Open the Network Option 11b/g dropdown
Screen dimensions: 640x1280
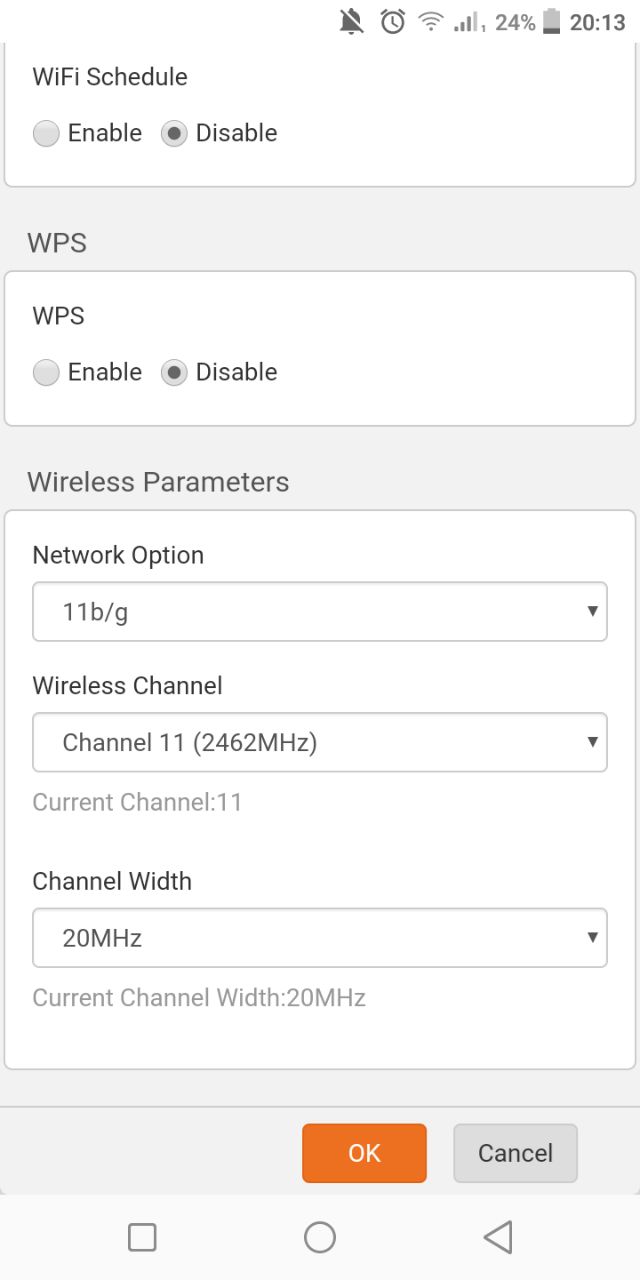click(320, 612)
